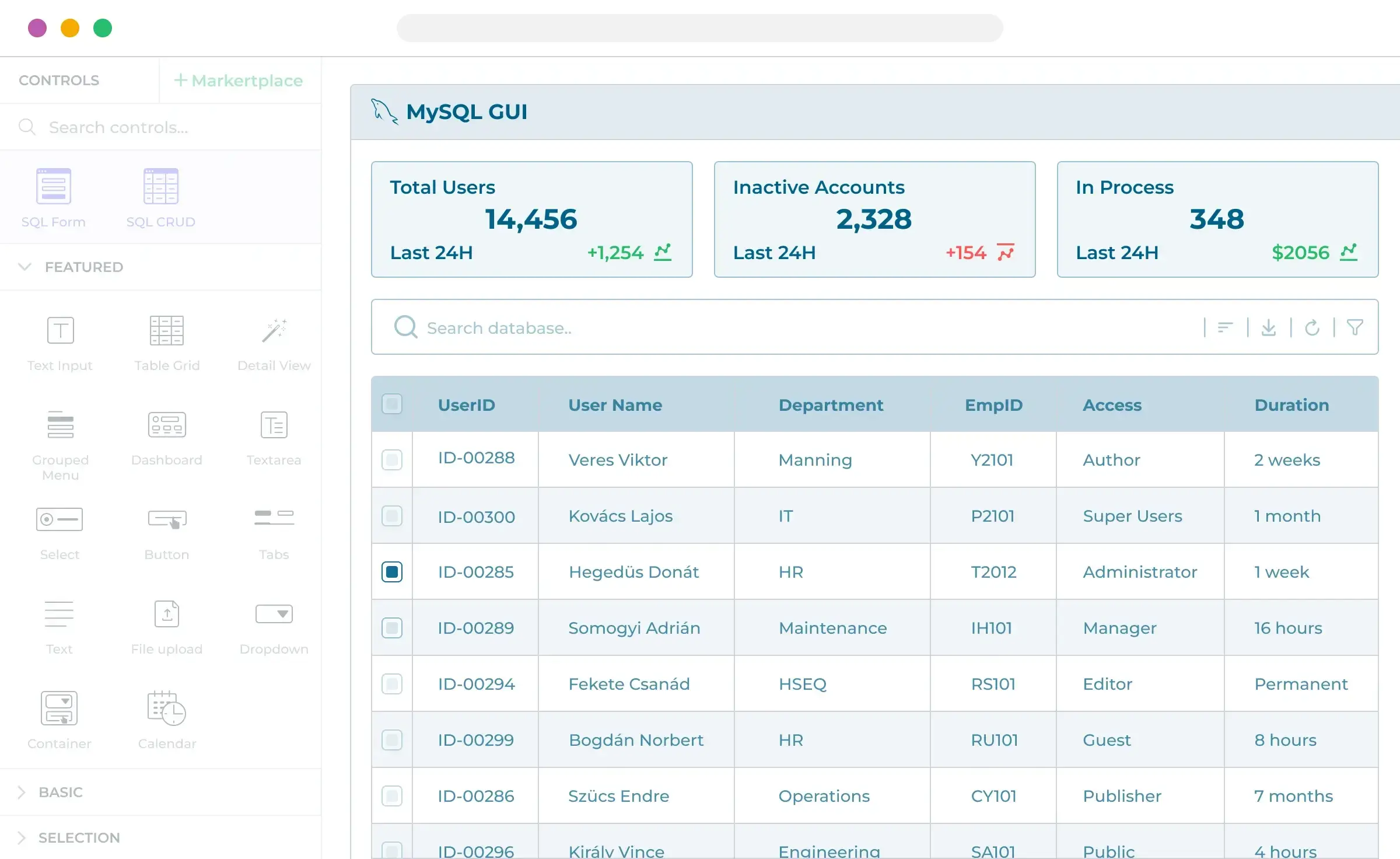The width and height of the screenshot is (1400, 859).
Task: Open the Detail View control
Action: pyautogui.click(x=274, y=330)
